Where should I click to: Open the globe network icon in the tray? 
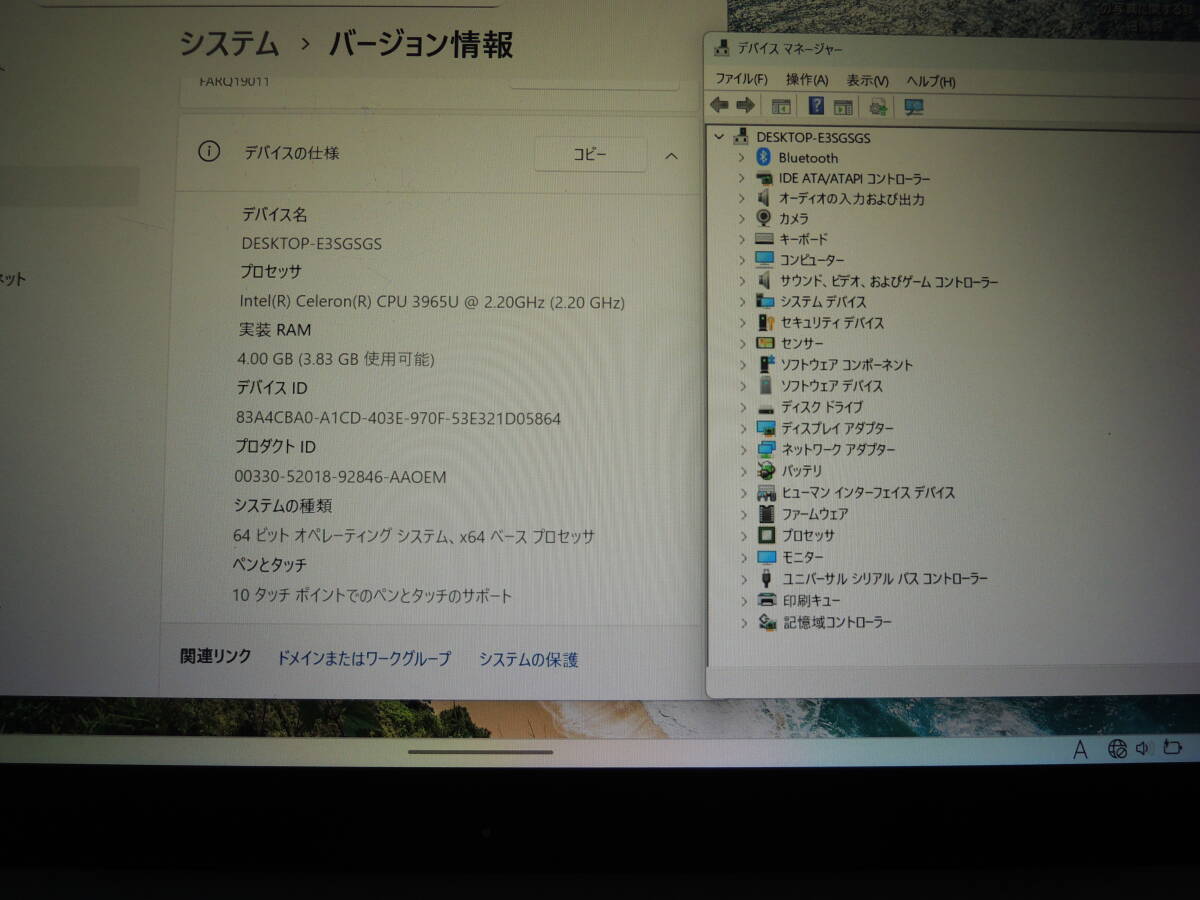point(1117,749)
